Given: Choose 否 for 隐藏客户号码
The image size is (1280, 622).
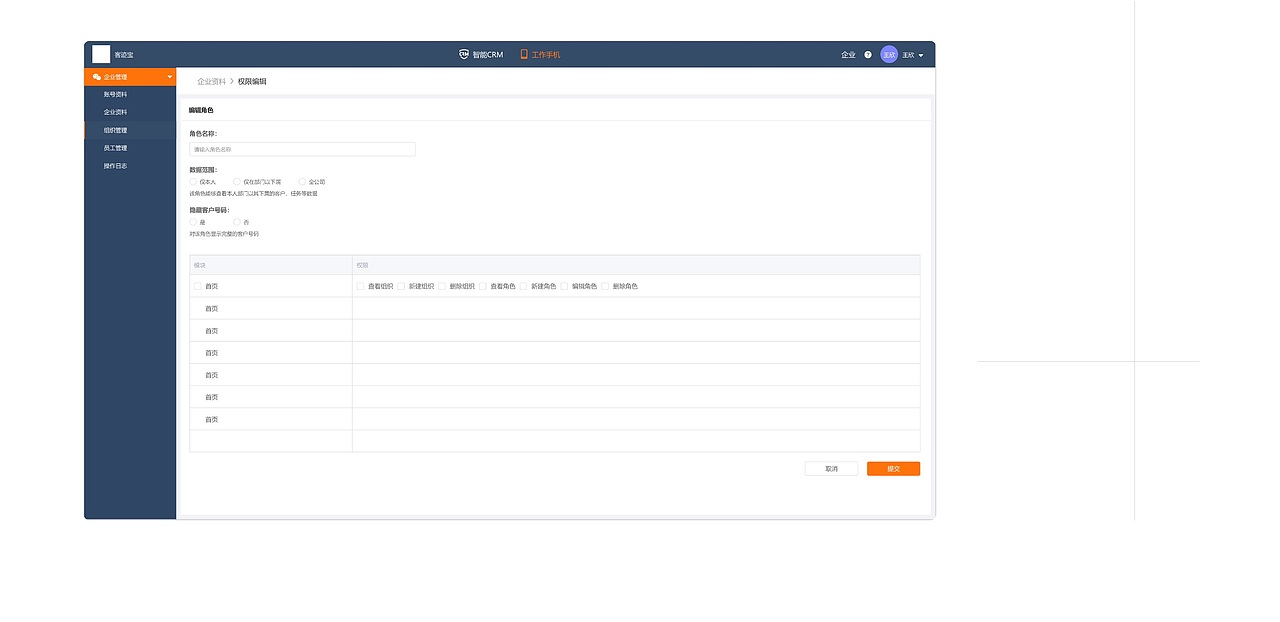Looking at the screenshot, I should [x=237, y=222].
